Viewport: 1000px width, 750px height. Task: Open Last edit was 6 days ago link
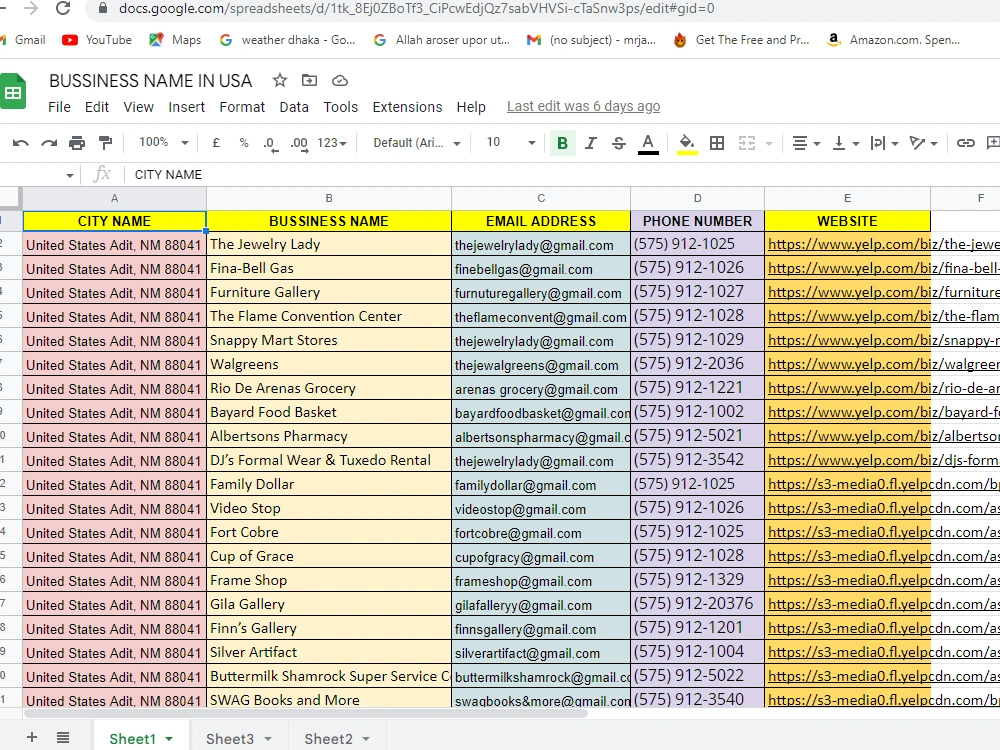coord(584,107)
